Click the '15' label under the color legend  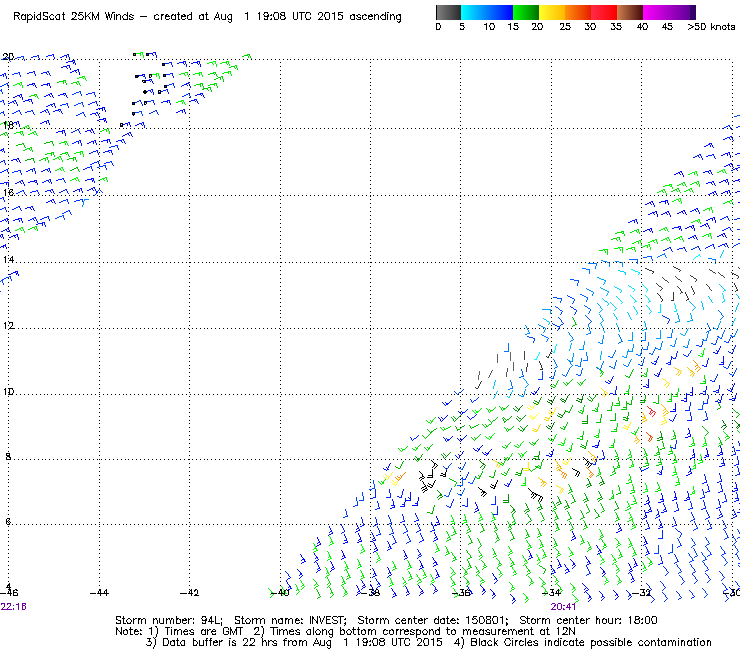pos(513,27)
